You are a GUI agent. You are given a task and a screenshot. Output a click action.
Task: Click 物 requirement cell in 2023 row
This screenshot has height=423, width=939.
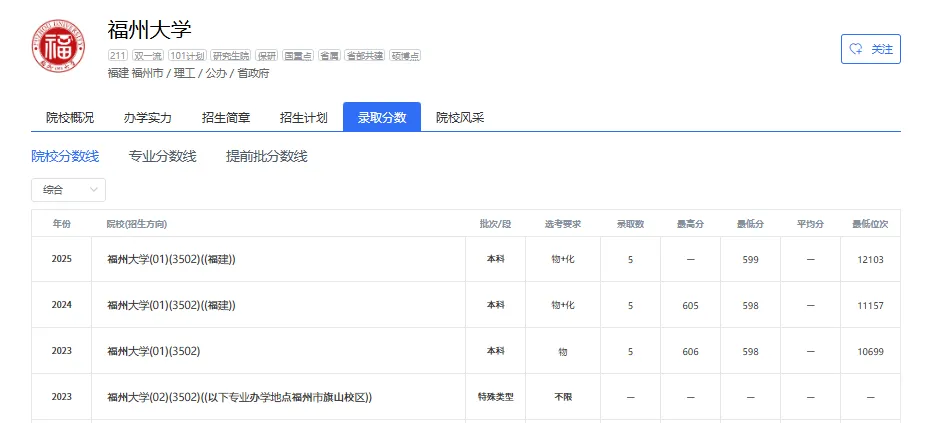pyautogui.click(x=562, y=351)
